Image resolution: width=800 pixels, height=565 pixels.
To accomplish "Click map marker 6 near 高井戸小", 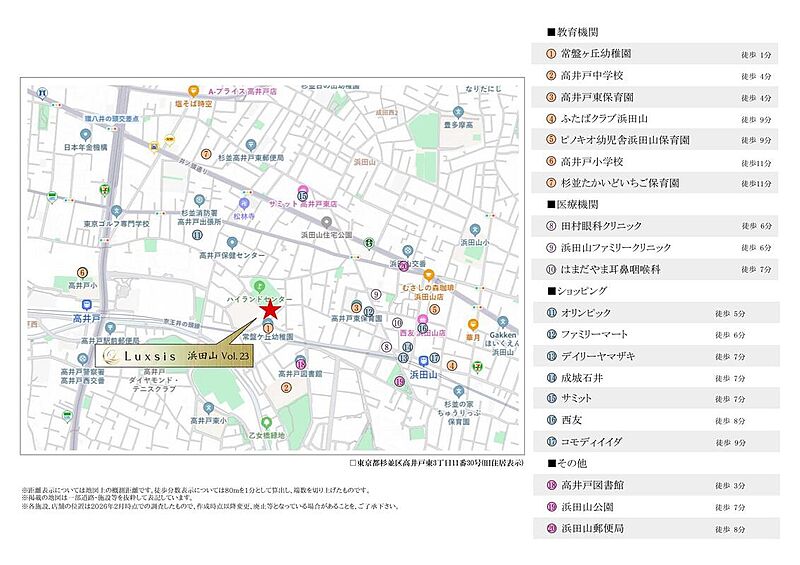I will tap(81, 272).
